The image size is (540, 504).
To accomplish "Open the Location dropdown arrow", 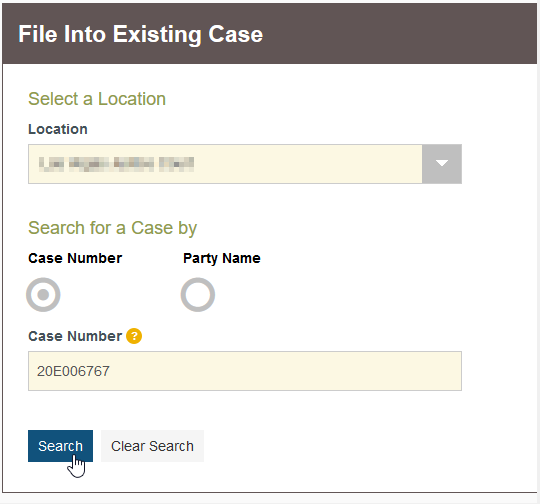I will pyautogui.click(x=442, y=164).
